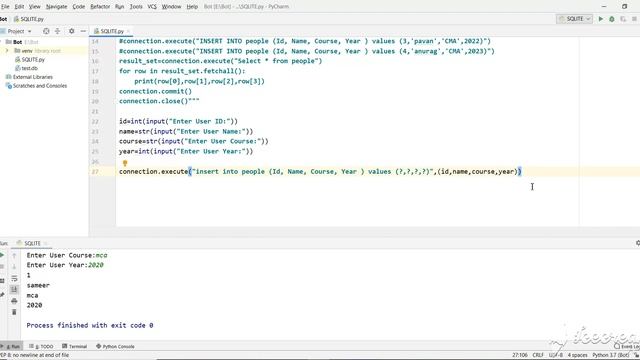Open the Navigate menu
This screenshot has width=640, height=360.
[56, 7]
